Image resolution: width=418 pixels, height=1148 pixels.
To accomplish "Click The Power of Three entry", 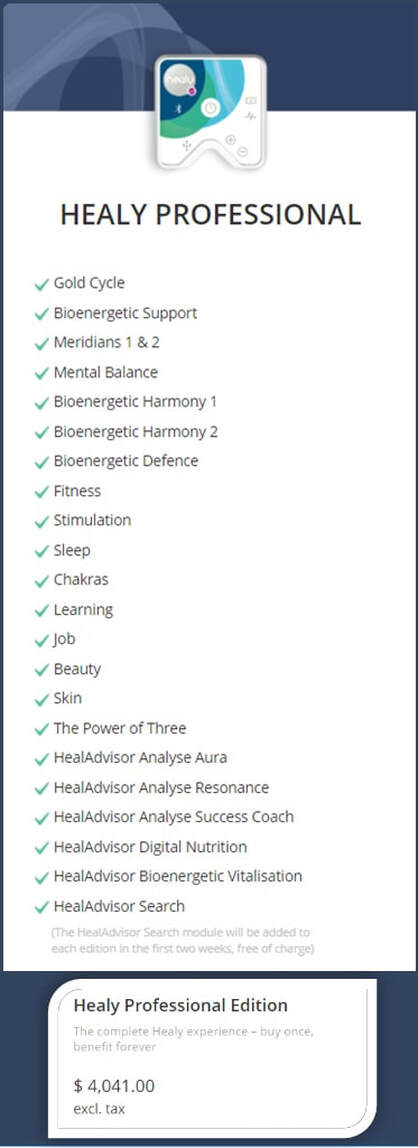I will pos(119,728).
